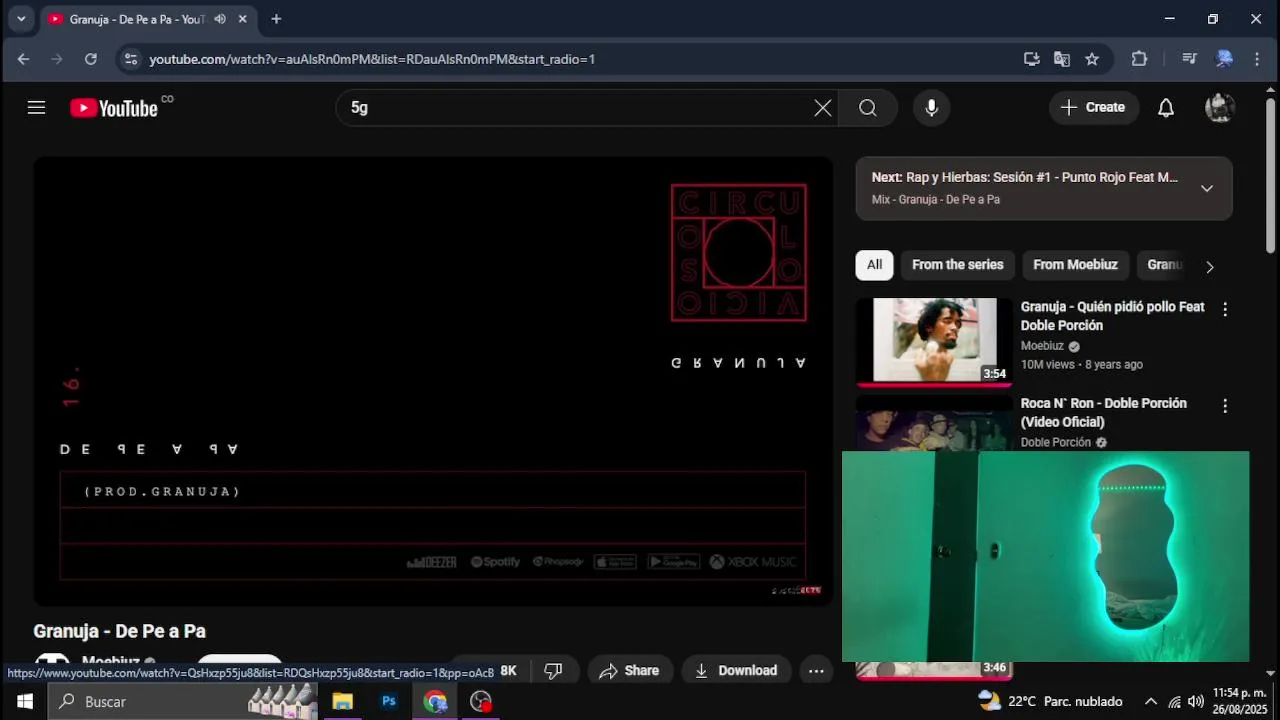Go back with the browser back arrow
Viewport: 1280px width, 720px height.
tap(23, 59)
